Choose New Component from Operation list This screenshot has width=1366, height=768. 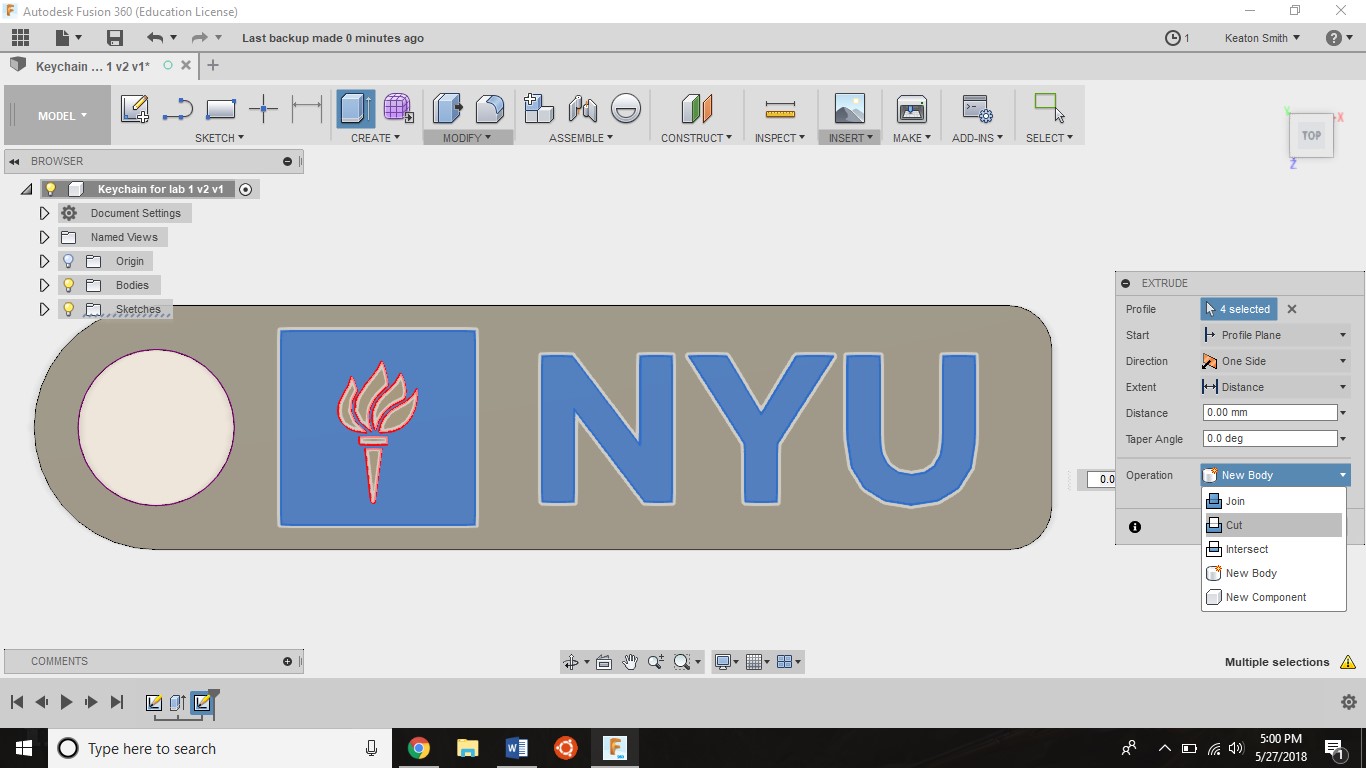[1273, 597]
